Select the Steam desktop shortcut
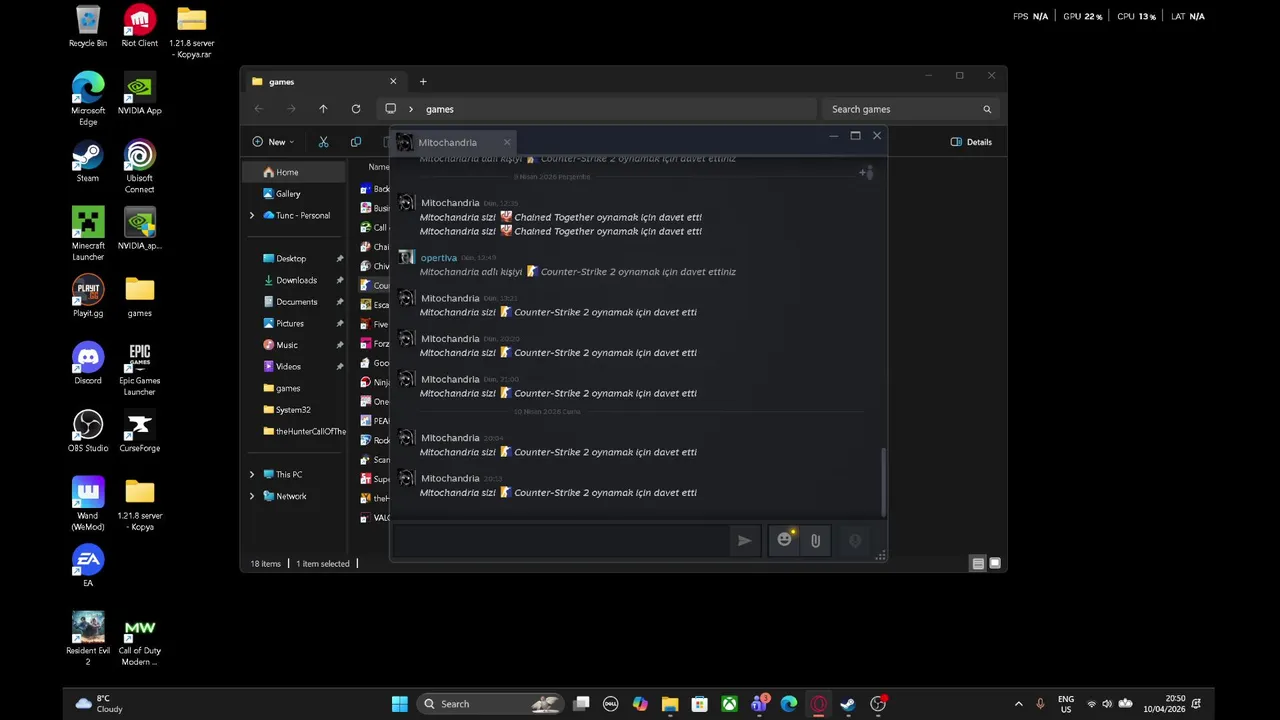Screen dimensions: 1280x720 pos(88,162)
